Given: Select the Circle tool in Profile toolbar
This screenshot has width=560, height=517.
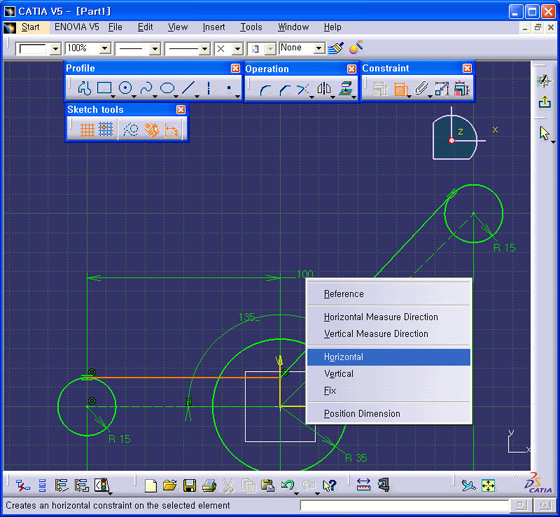Looking at the screenshot, I should pos(125,88).
